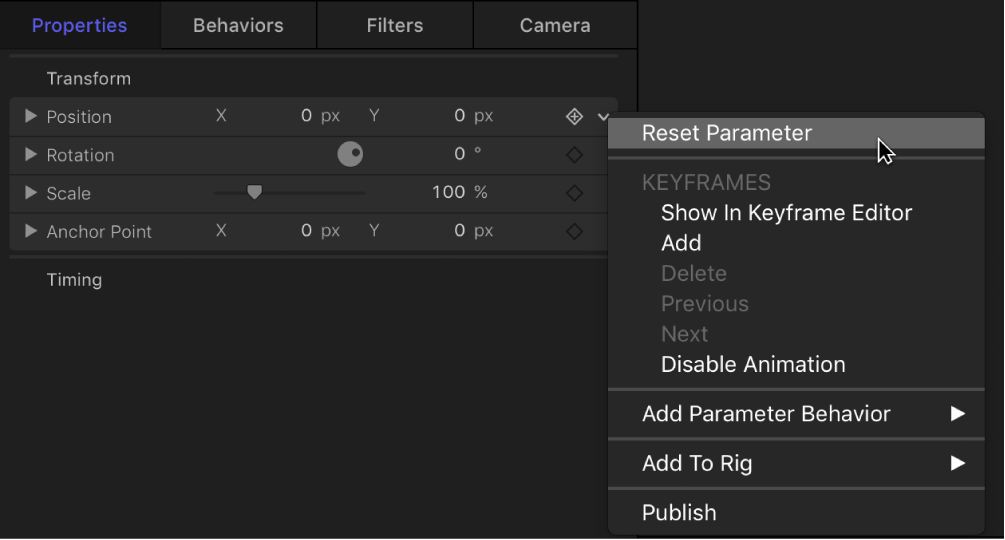Open the Position animation menu chevron
The height and width of the screenshot is (540, 1005).
coord(603,117)
